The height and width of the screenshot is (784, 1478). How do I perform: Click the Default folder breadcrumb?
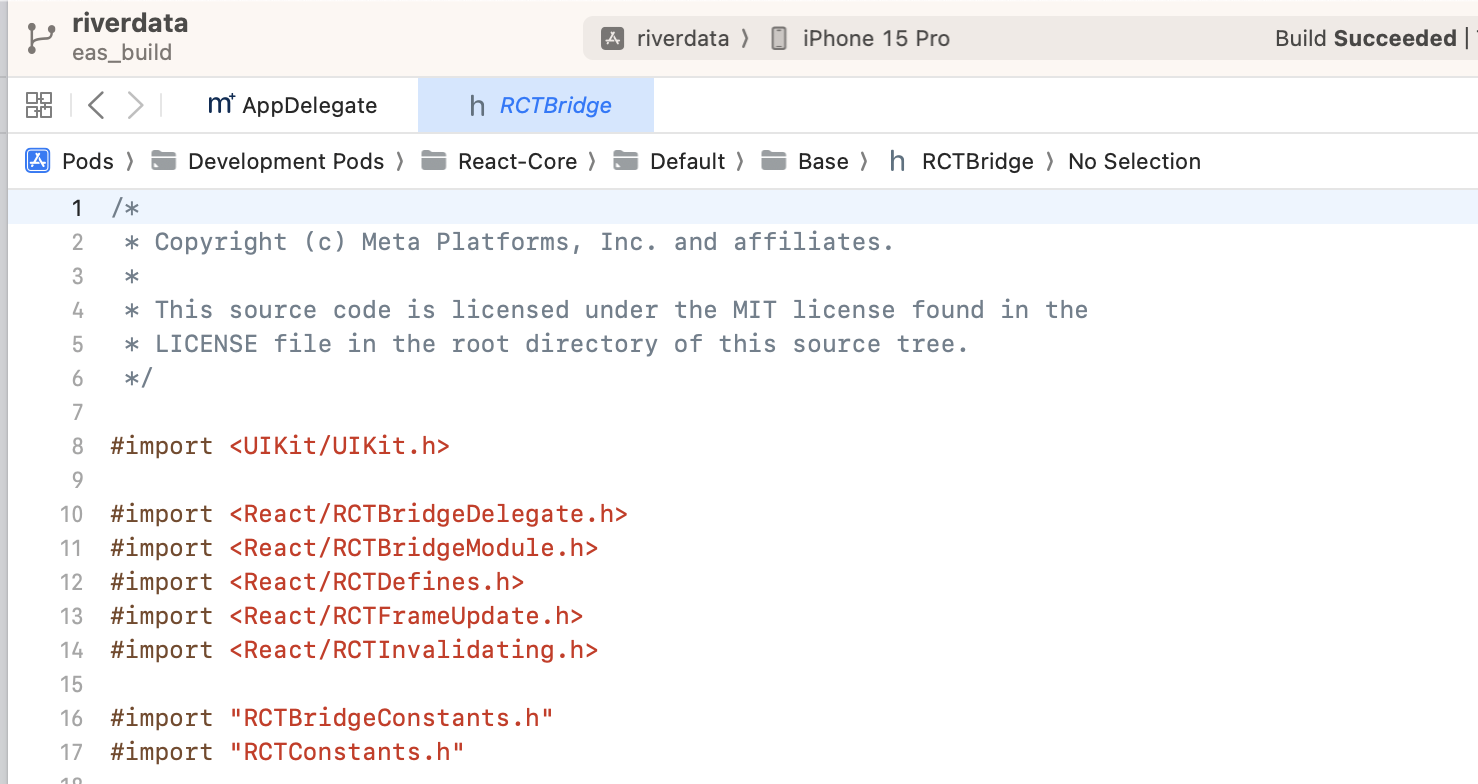tap(687, 161)
